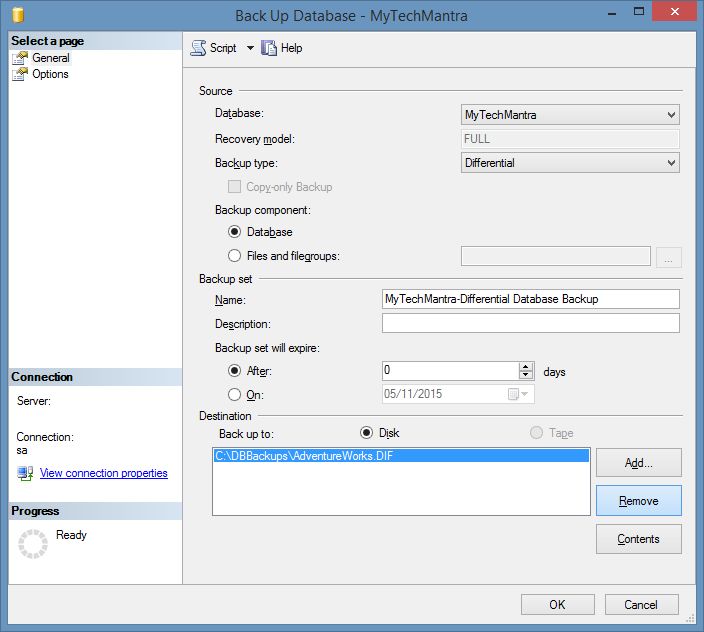
Task: Select the Options page
Action: pyautogui.click(x=50, y=74)
